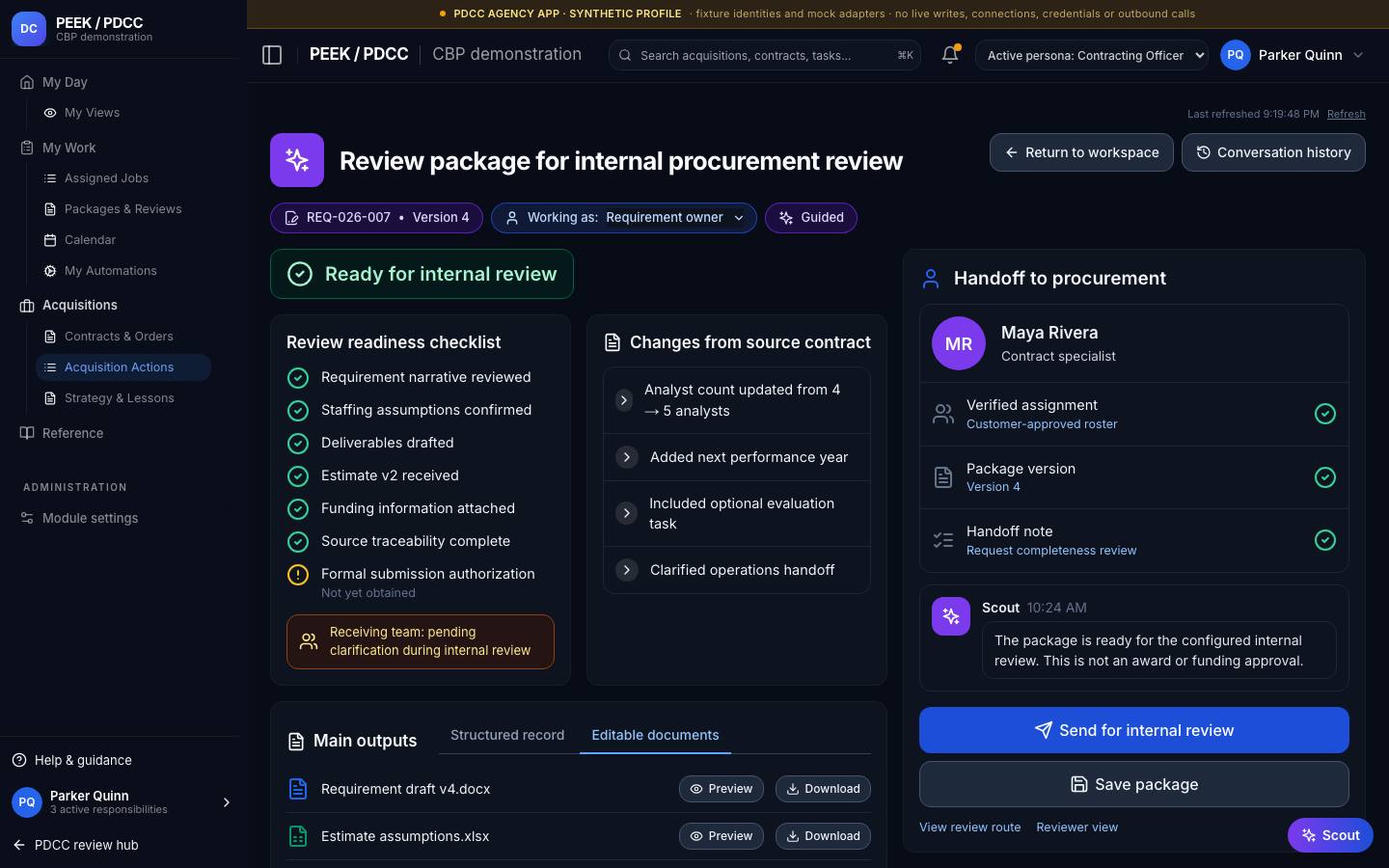
Task: Download Estimate assumptions.xlsx
Action: point(823,836)
